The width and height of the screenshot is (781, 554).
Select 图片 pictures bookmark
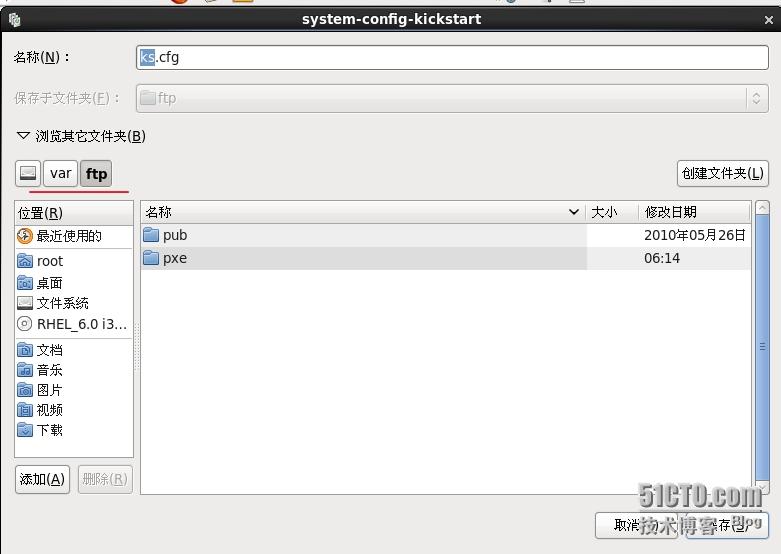(74, 390)
